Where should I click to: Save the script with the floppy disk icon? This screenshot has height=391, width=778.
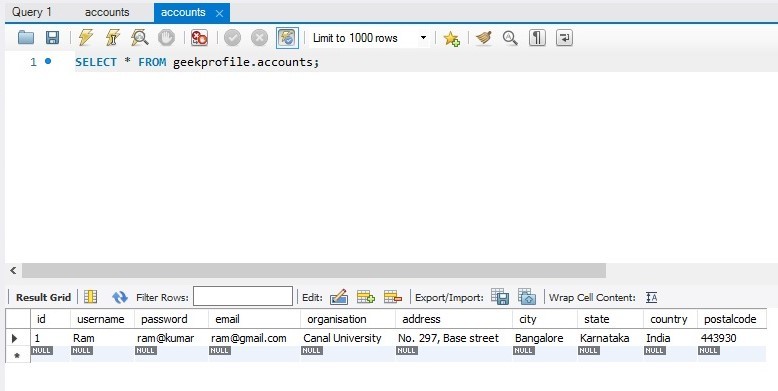click(52, 38)
